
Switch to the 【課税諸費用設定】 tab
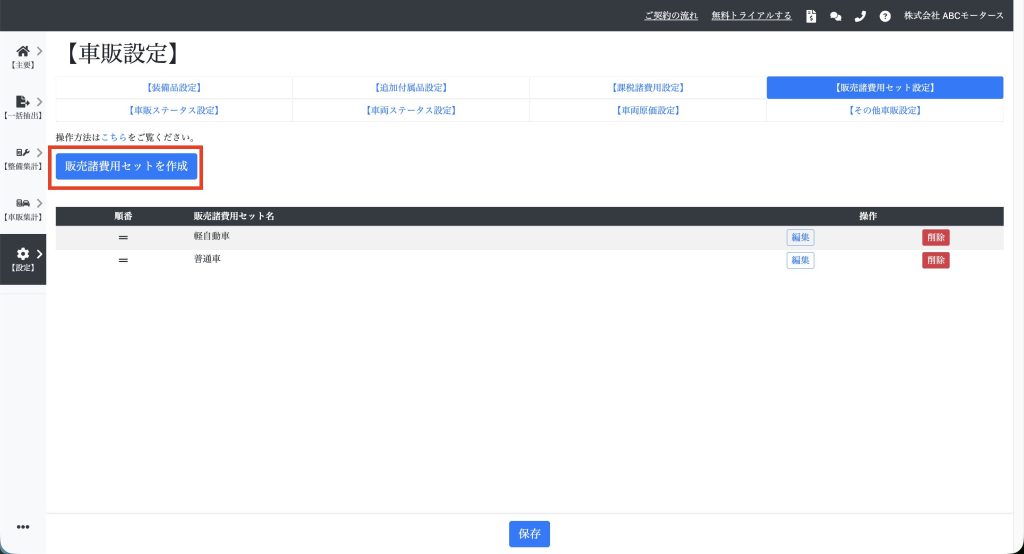(647, 88)
